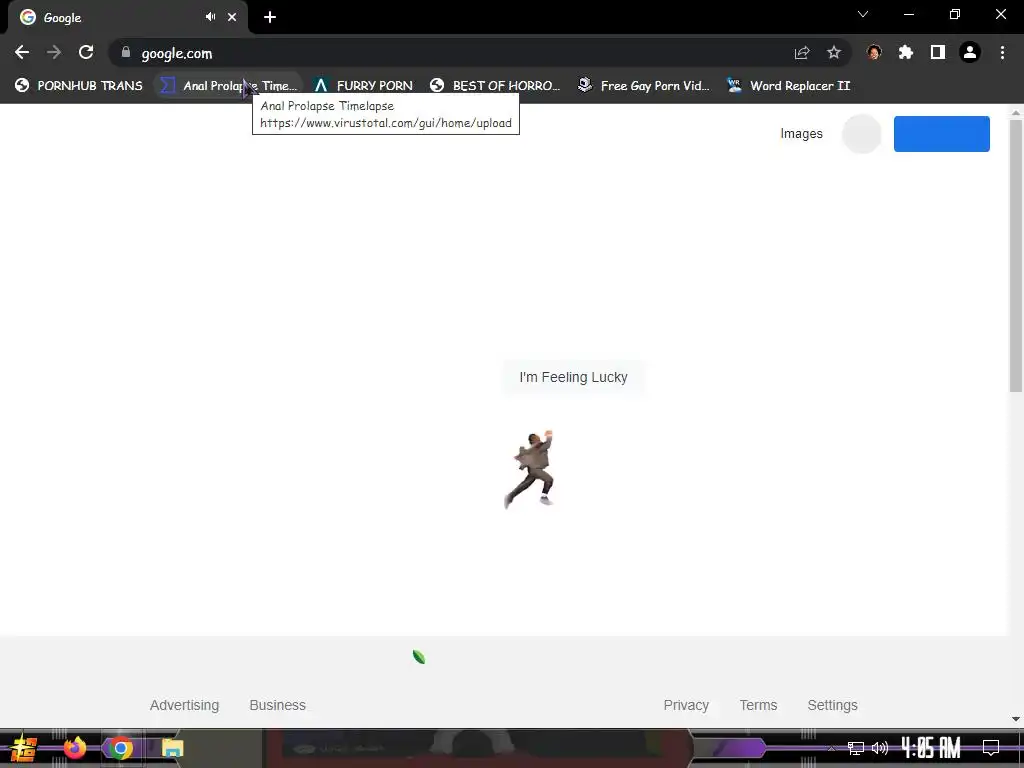Reload the google.com page
This screenshot has height=768, width=1024.
(x=86, y=52)
